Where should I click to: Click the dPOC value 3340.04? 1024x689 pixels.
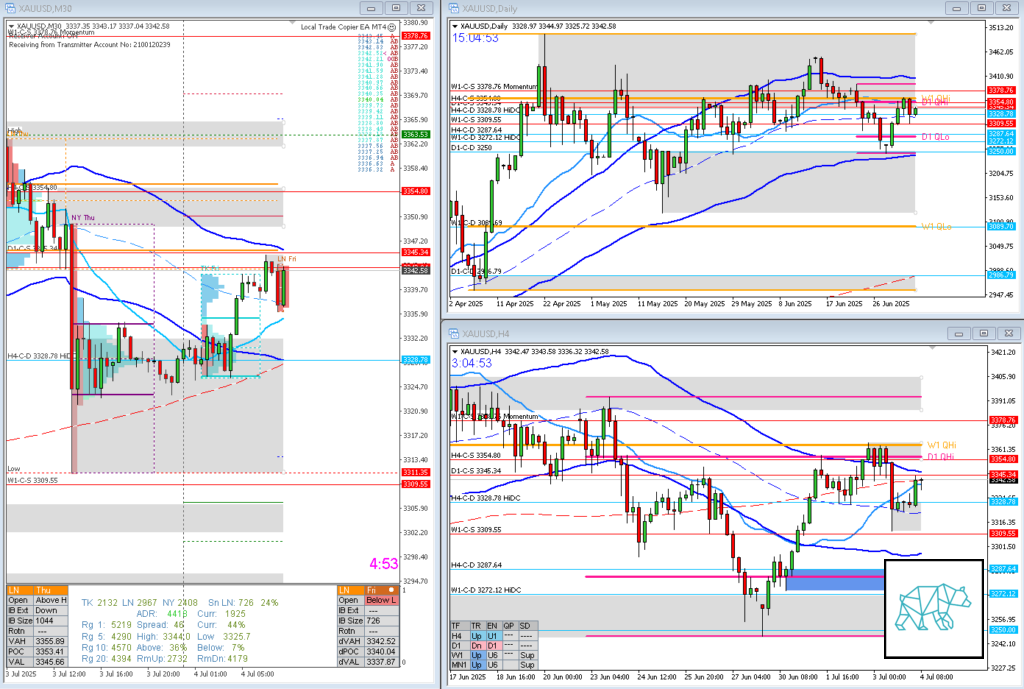point(382,652)
